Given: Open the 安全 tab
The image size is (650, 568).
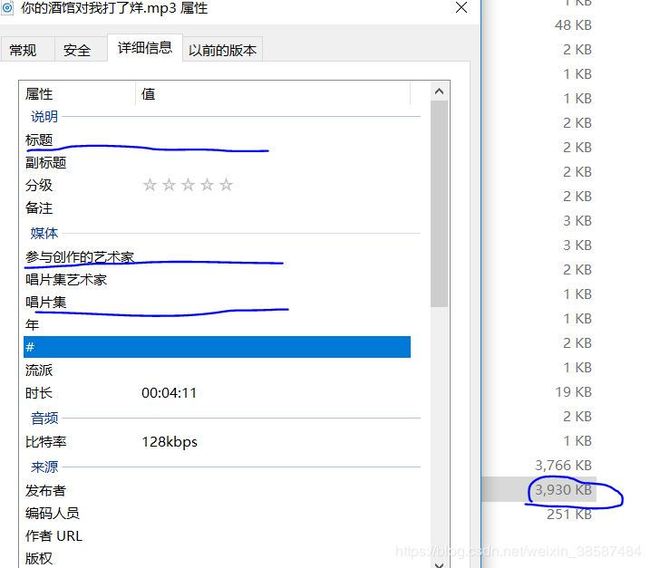Looking at the screenshot, I should click(80, 50).
